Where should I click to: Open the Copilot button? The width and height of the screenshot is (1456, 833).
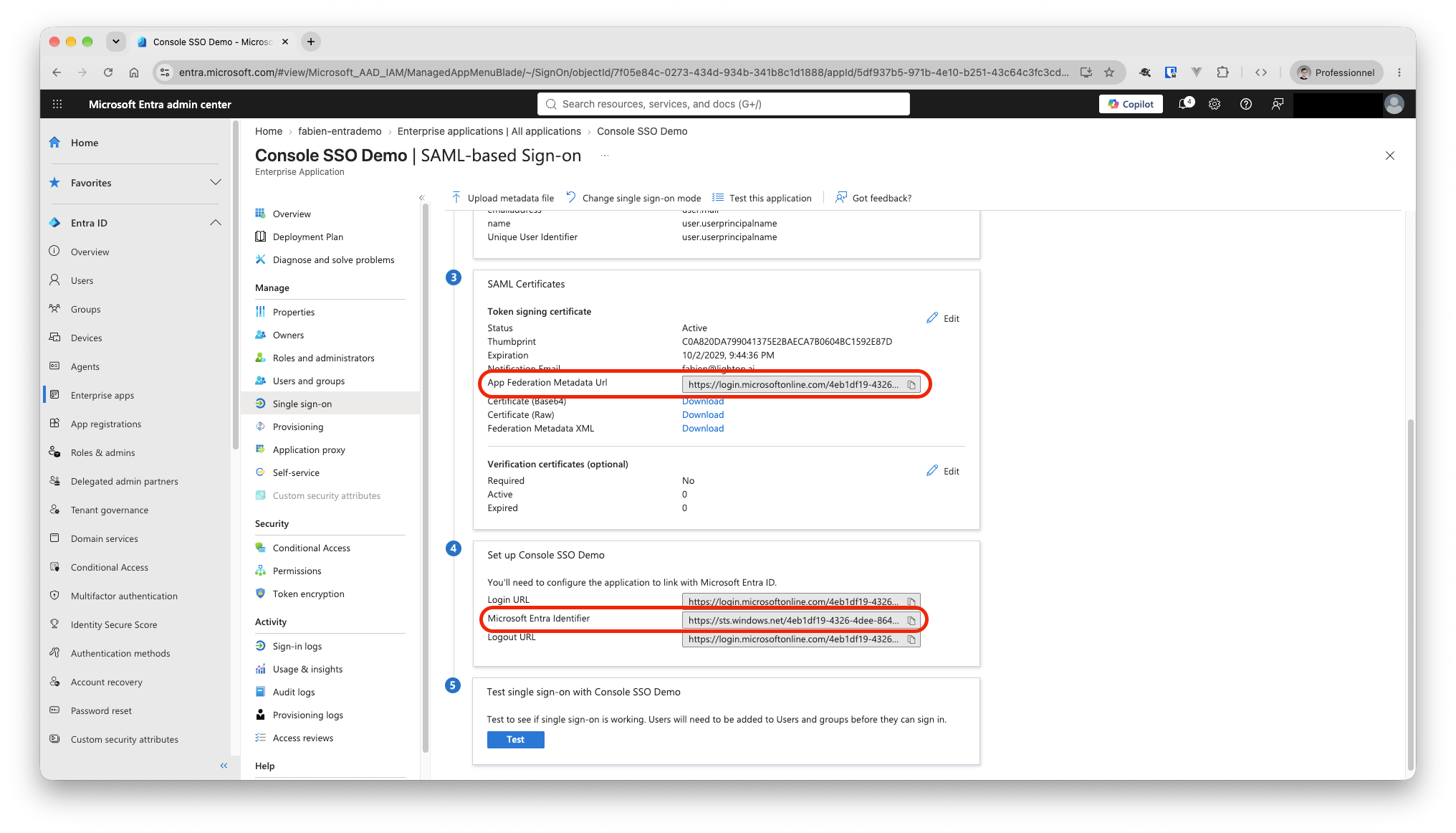click(x=1131, y=104)
